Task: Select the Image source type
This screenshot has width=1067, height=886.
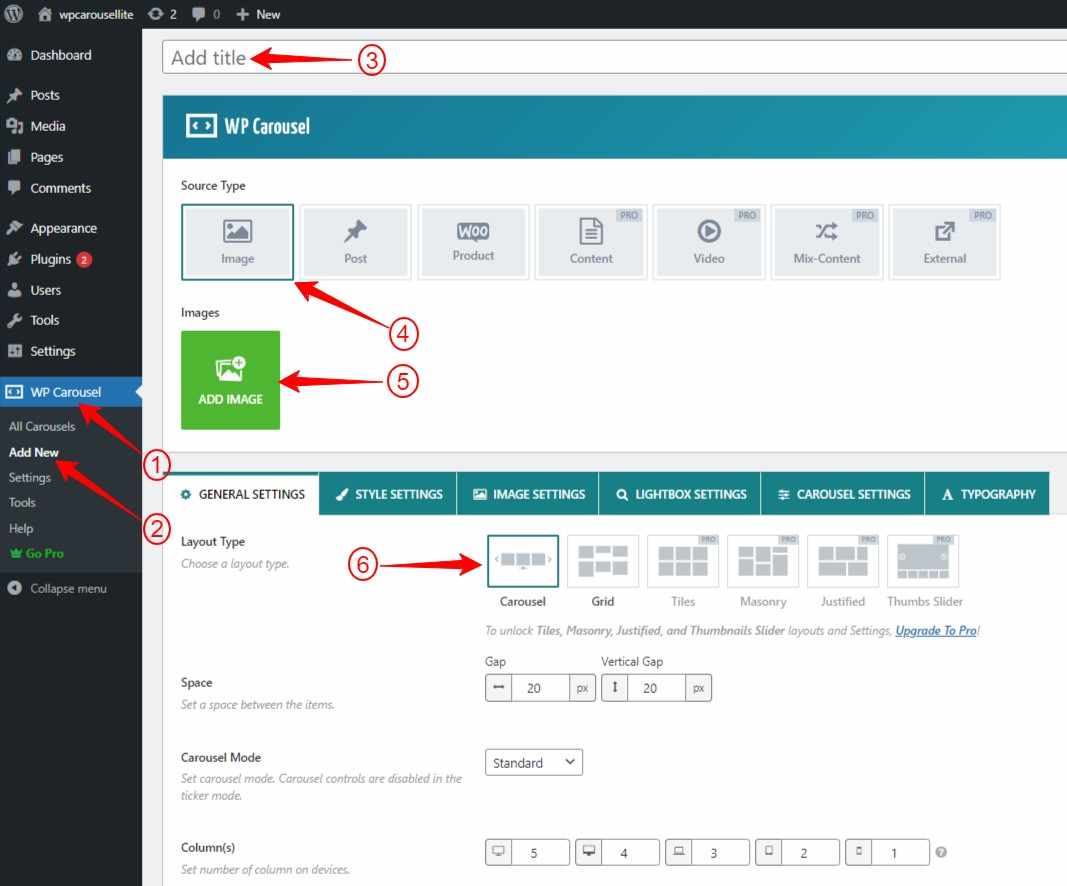Action: click(x=237, y=242)
